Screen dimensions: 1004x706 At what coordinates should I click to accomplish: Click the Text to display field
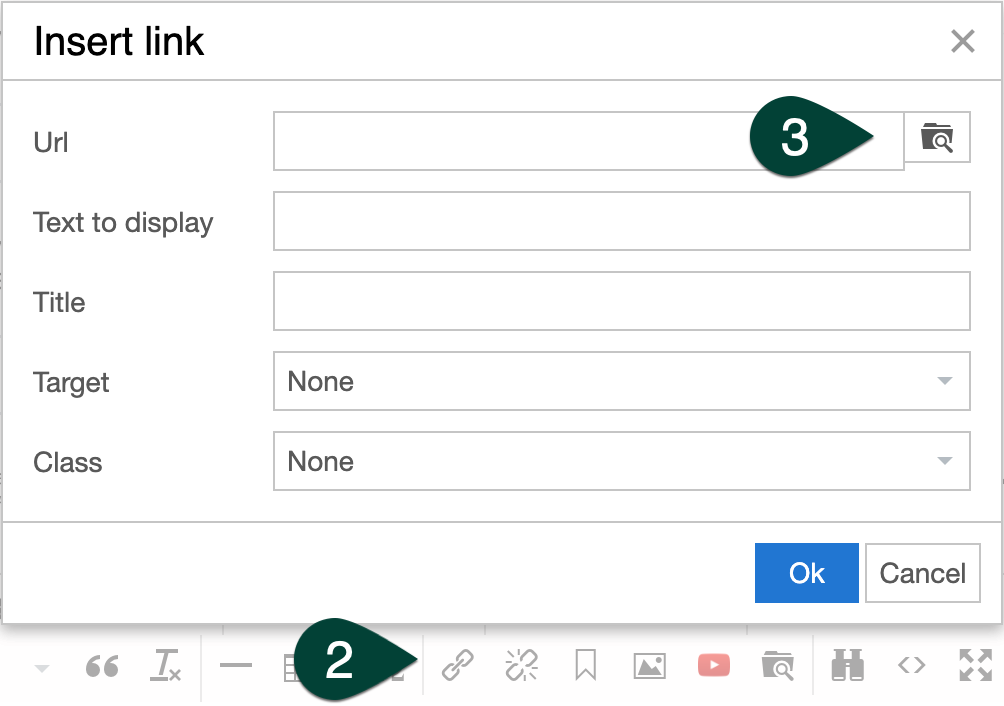pyautogui.click(x=622, y=221)
